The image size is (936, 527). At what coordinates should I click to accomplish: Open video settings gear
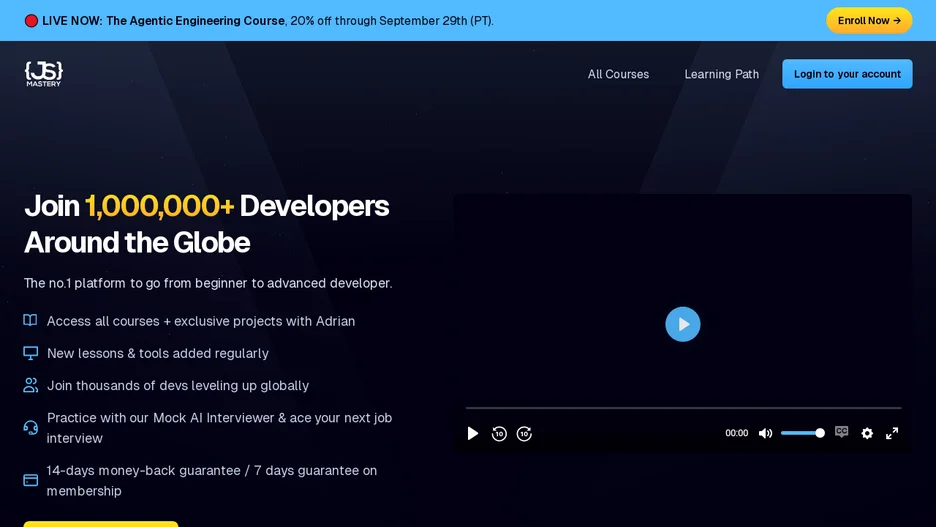867,433
